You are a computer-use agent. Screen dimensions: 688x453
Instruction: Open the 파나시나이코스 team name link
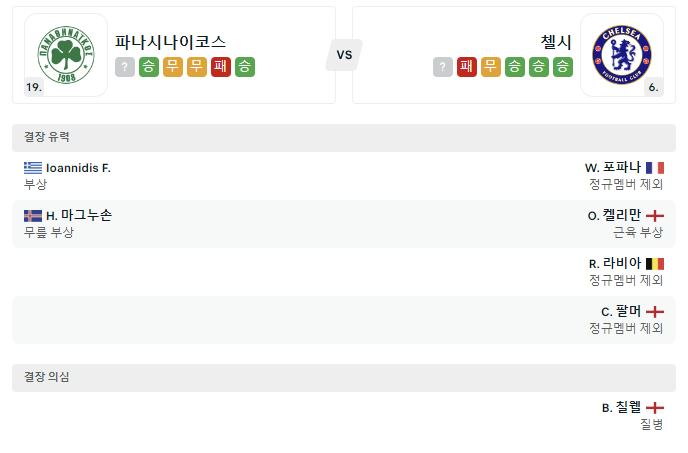point(170,42)
